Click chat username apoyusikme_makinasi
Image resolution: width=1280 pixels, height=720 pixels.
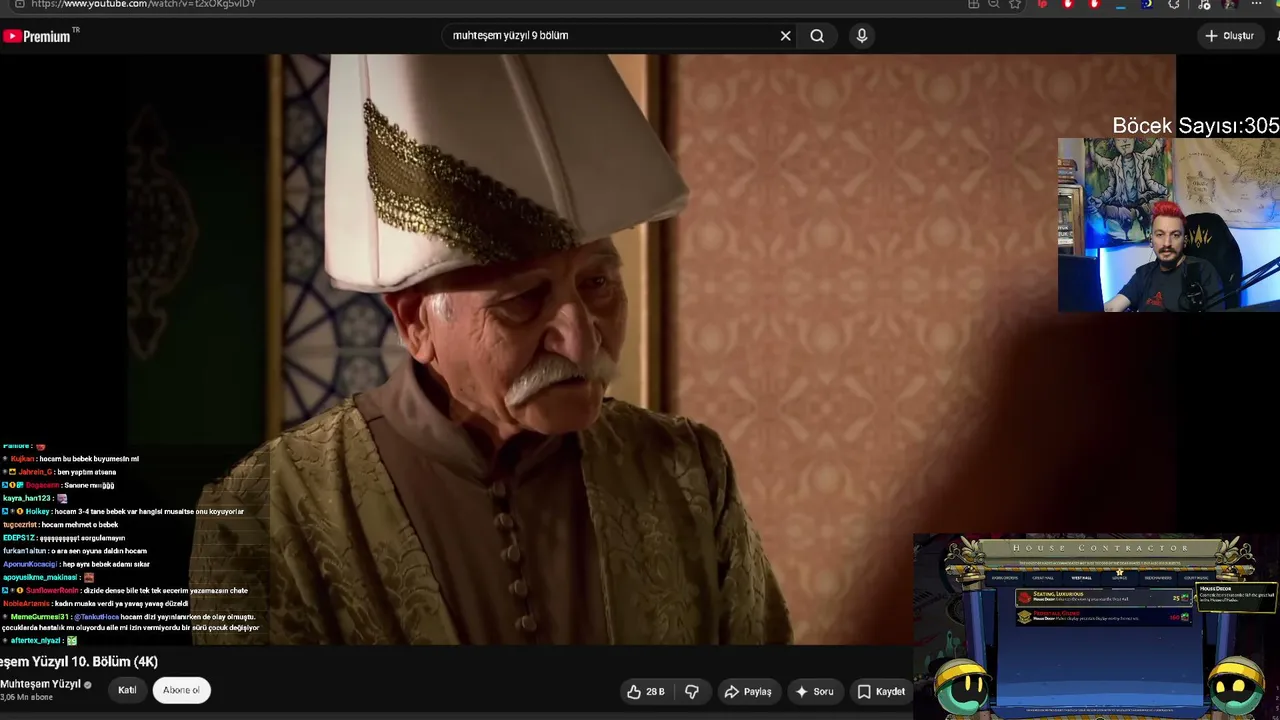40,577
